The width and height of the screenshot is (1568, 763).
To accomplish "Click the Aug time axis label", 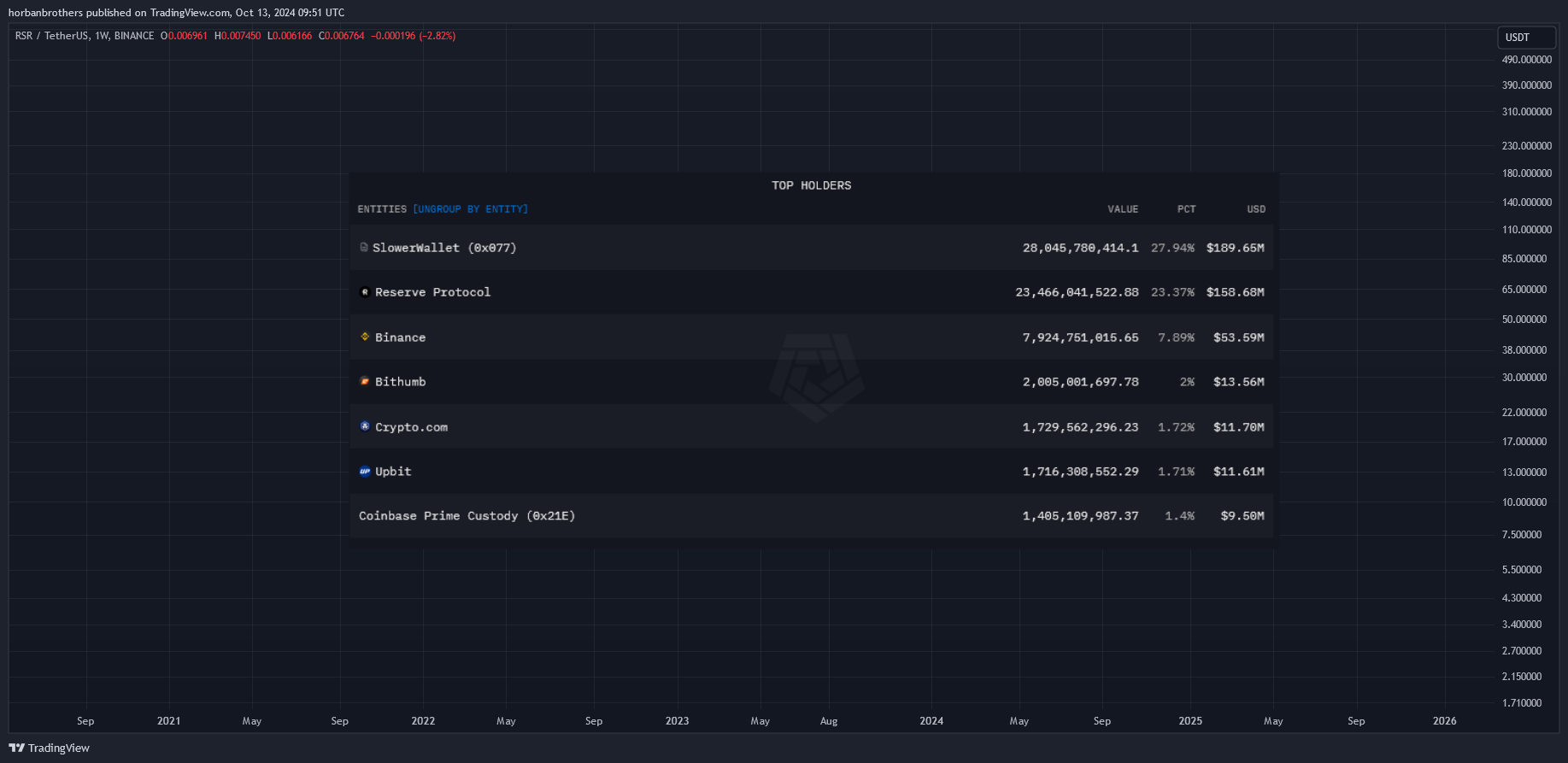I will tap(829, 721).
